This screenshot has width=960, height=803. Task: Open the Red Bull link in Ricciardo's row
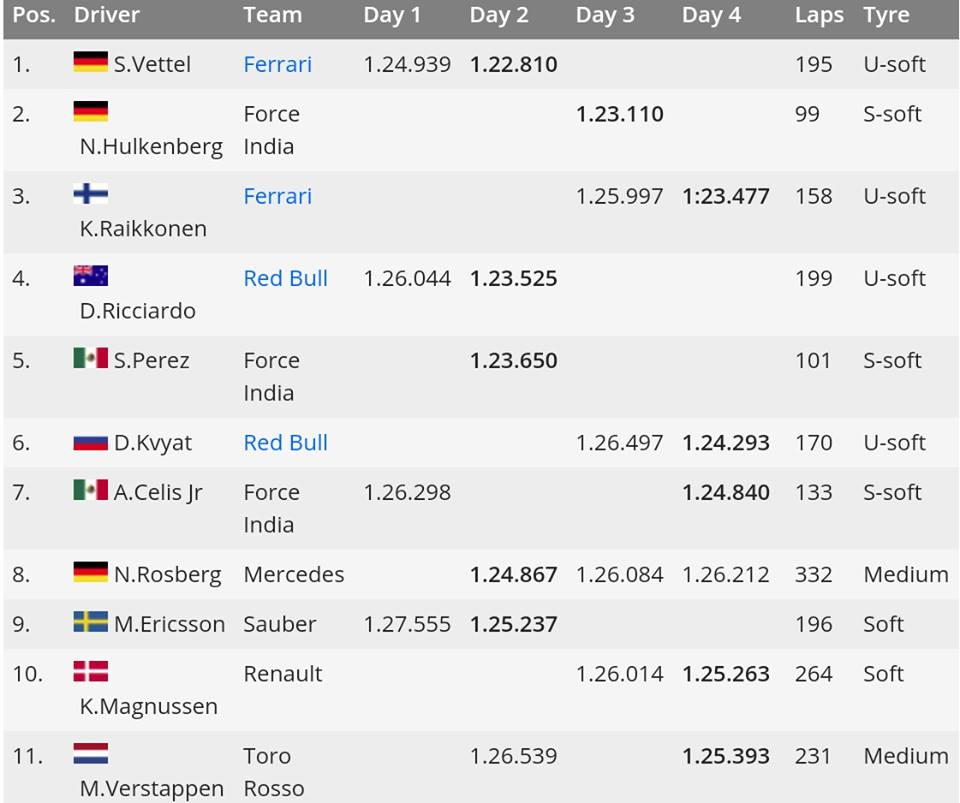click(285, 278)
